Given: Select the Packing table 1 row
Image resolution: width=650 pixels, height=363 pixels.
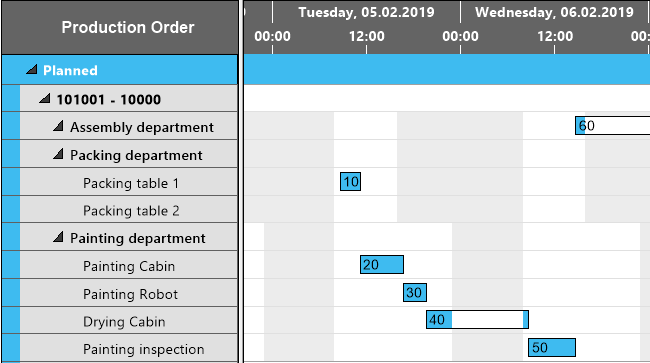Looking at the screenshot, I should coord(129,182).
